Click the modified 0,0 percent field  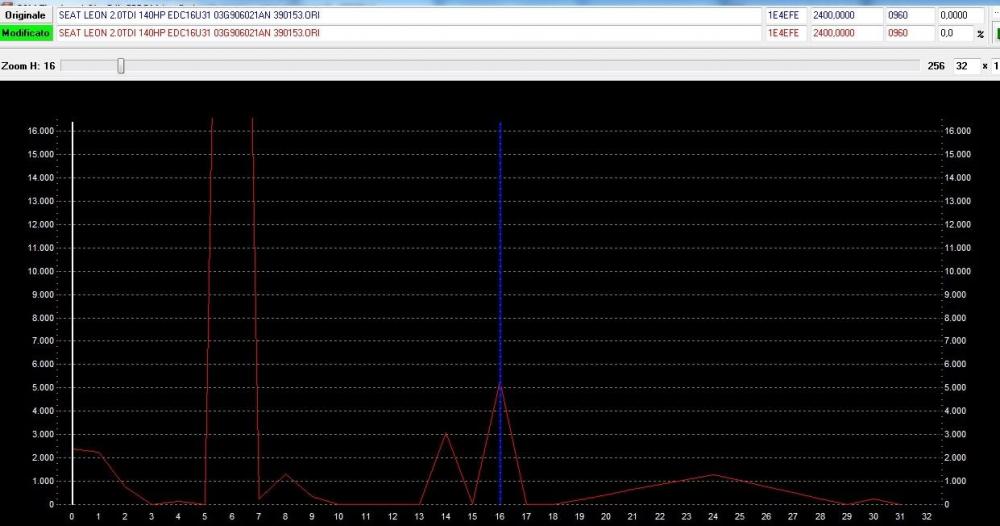pyautogui.click(x=953, y=33)
